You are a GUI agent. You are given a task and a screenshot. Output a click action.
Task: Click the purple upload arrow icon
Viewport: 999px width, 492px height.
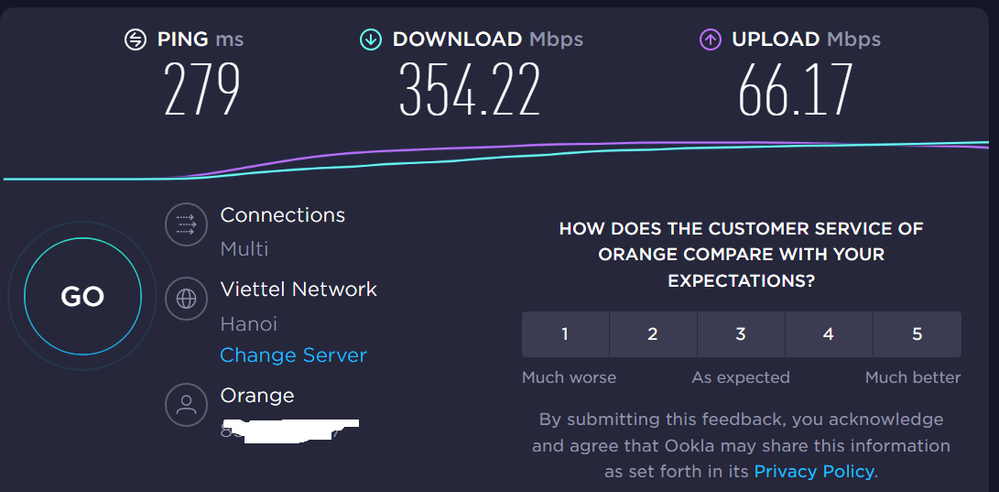coord(710,40)
